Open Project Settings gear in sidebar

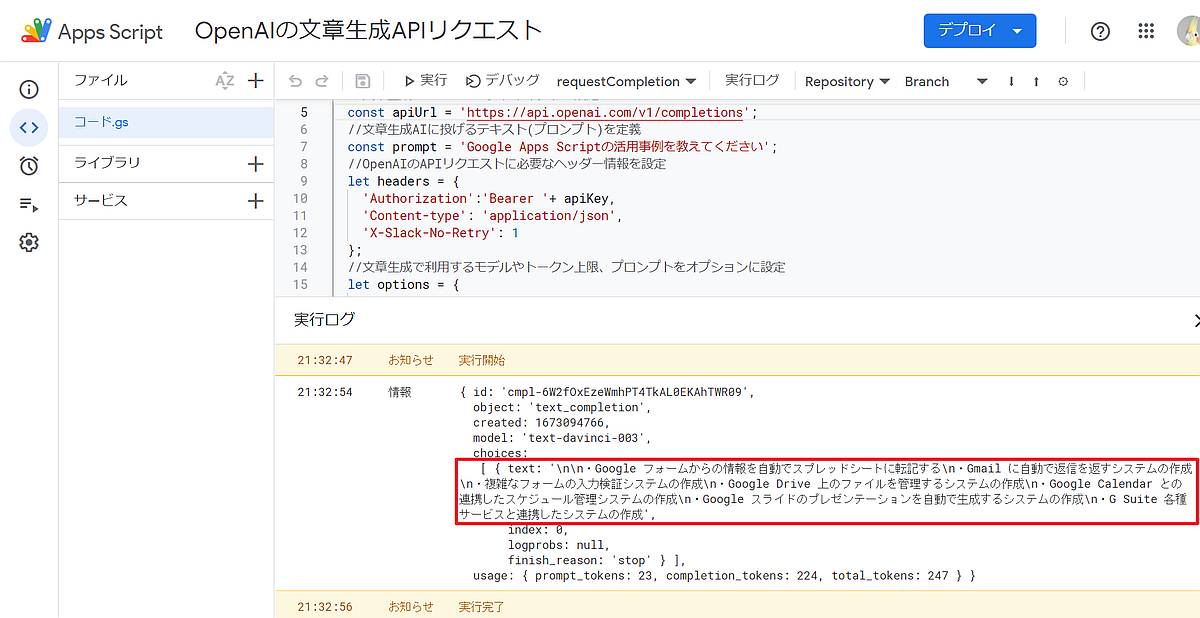(x=29, y=241)
